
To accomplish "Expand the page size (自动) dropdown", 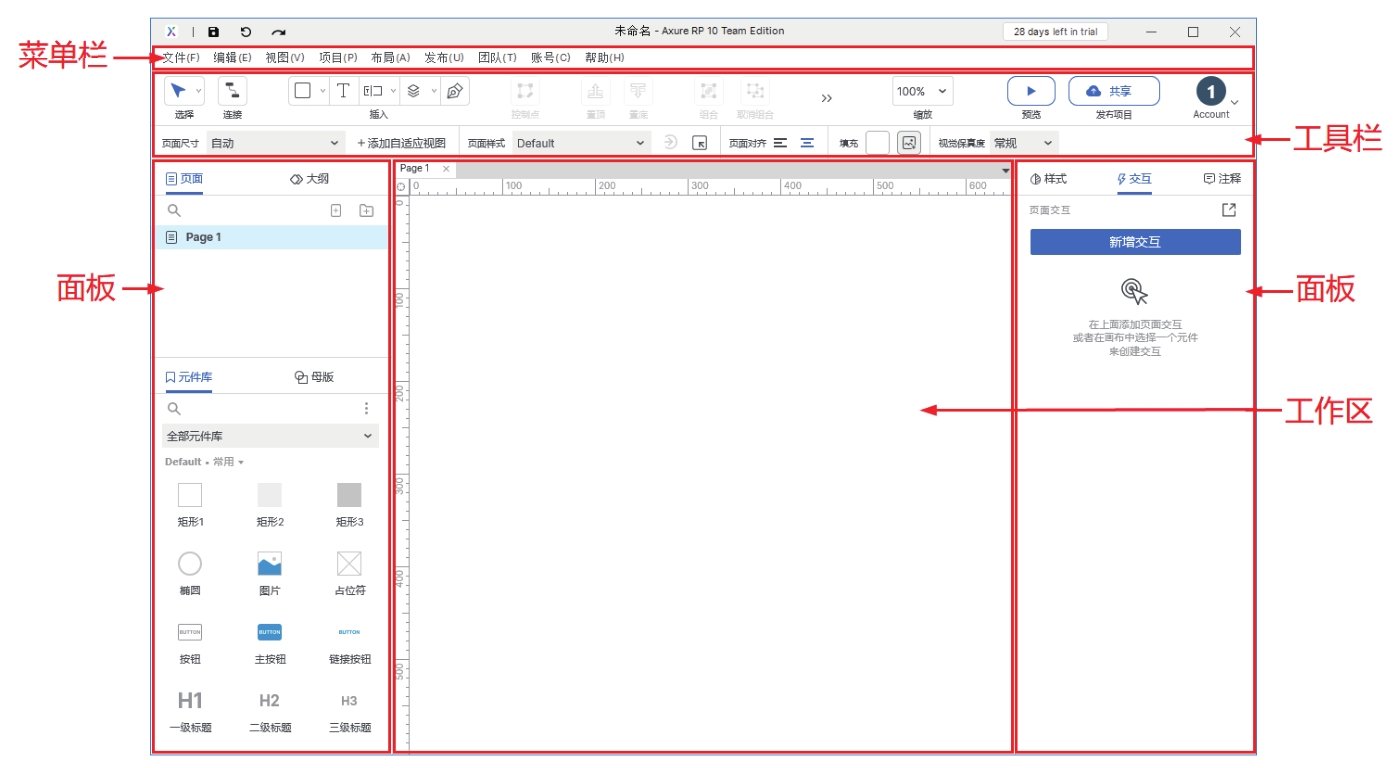I will click(275, 143).
